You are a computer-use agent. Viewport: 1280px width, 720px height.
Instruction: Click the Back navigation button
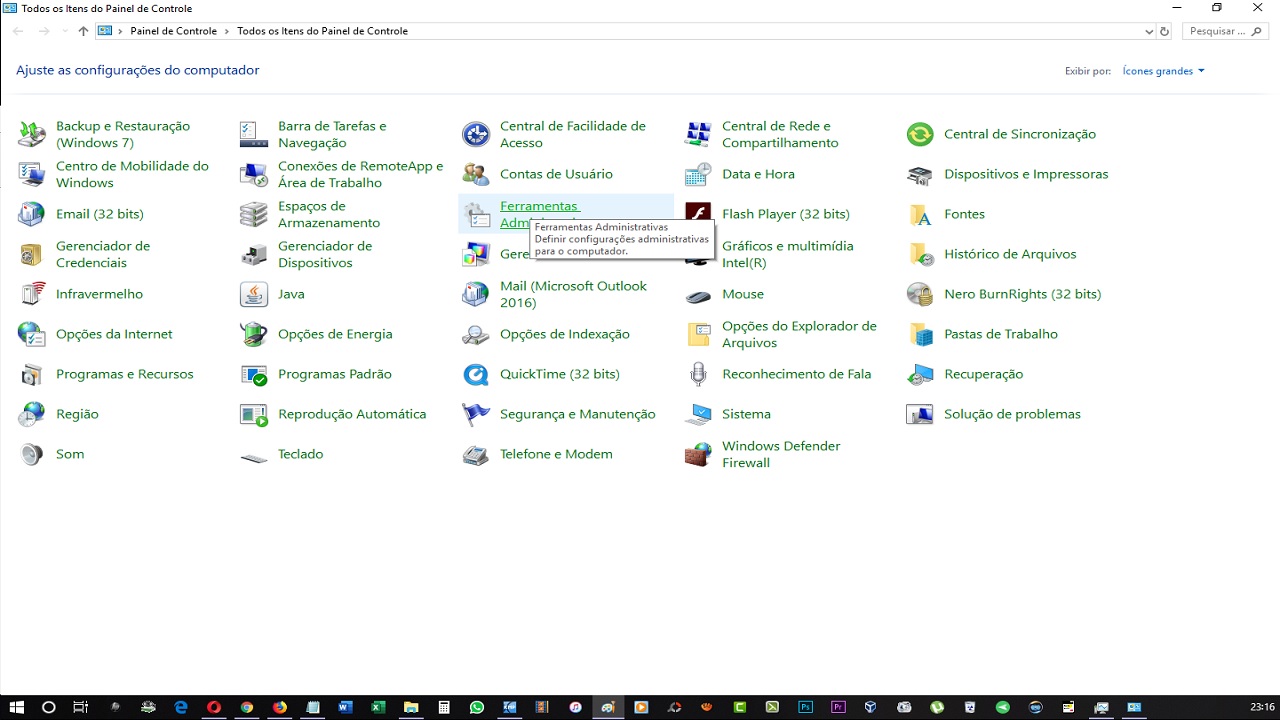click(x=16, y=31)
